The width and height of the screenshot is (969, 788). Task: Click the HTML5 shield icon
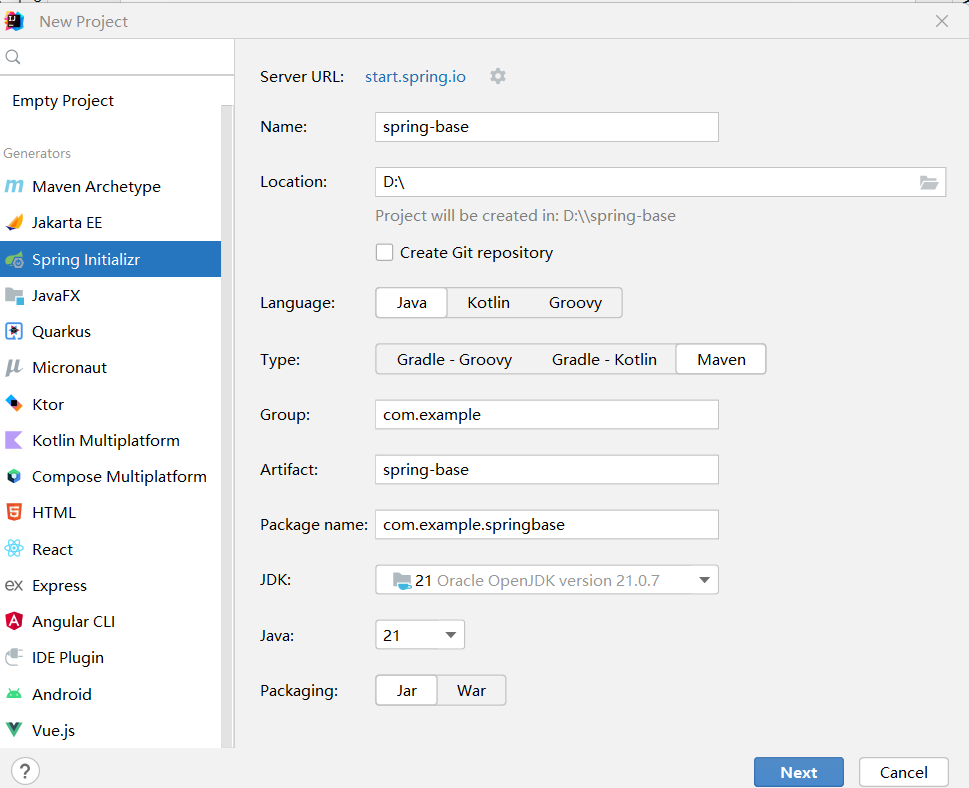coord(14,512)
